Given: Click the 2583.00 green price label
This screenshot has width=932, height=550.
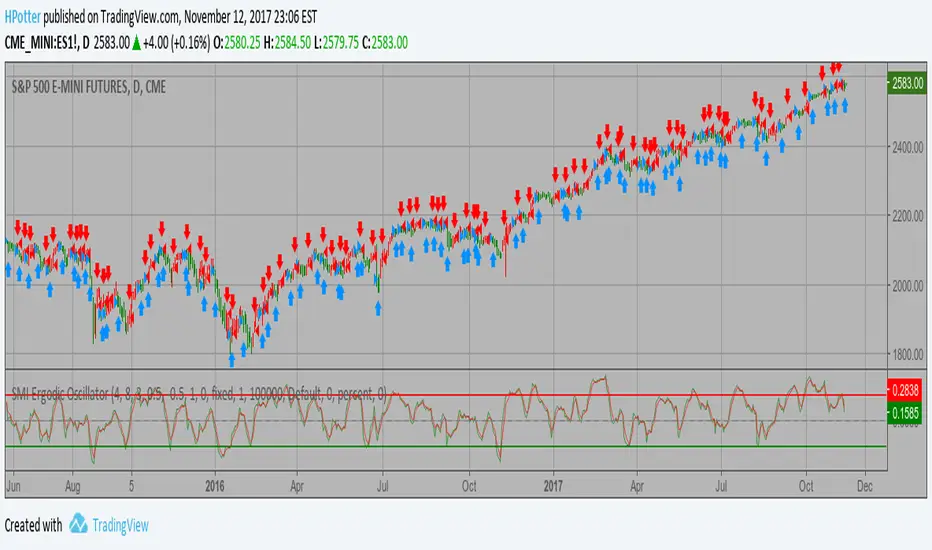Looking at the screenshot, I should (x=907, y=83).
